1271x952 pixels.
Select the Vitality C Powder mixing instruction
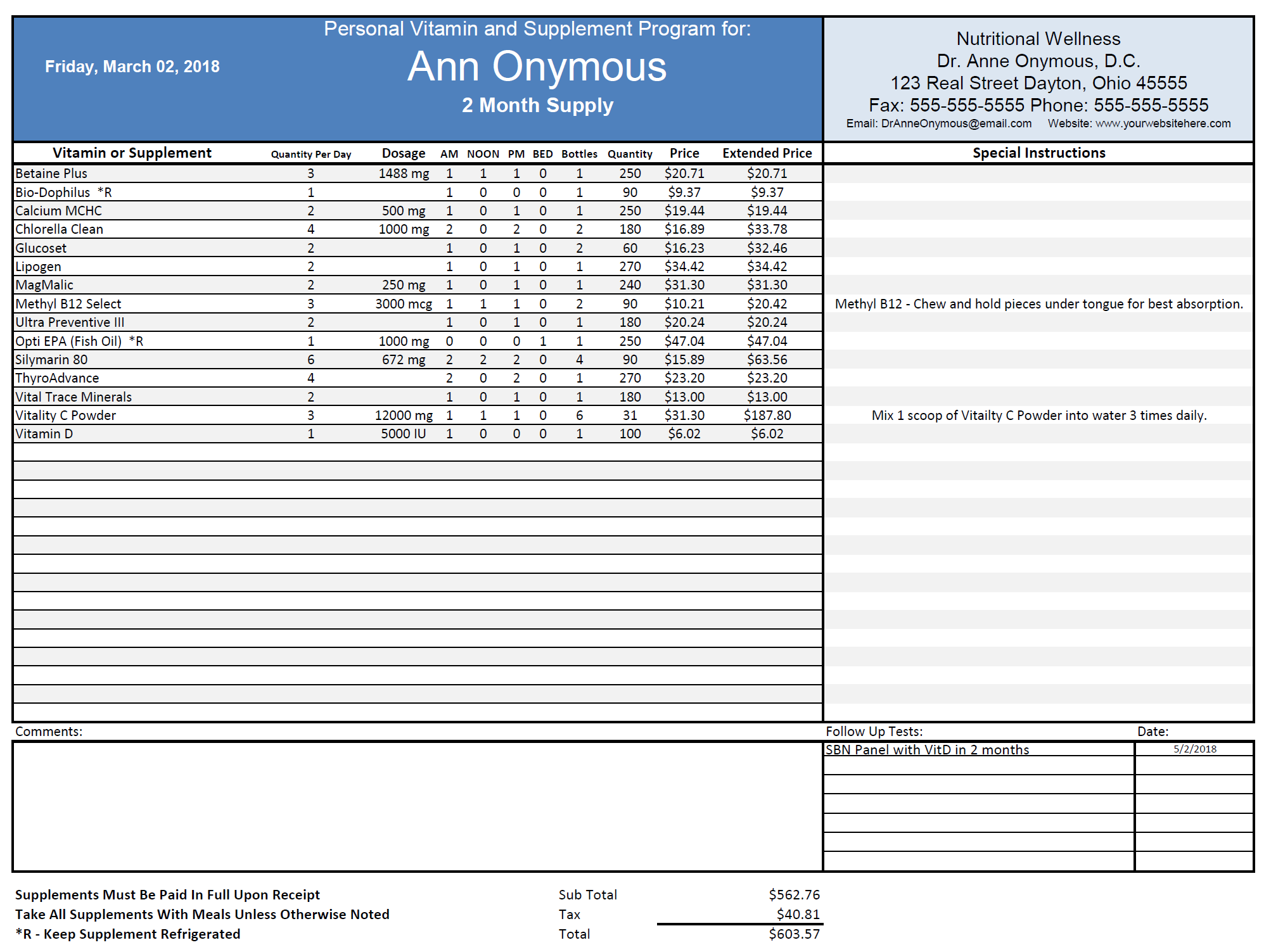click(x=1039, y=415)
